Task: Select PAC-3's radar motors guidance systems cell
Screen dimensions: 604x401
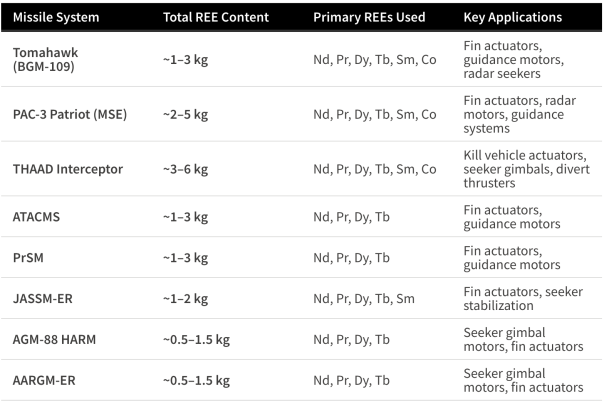Action: (520, 114)
